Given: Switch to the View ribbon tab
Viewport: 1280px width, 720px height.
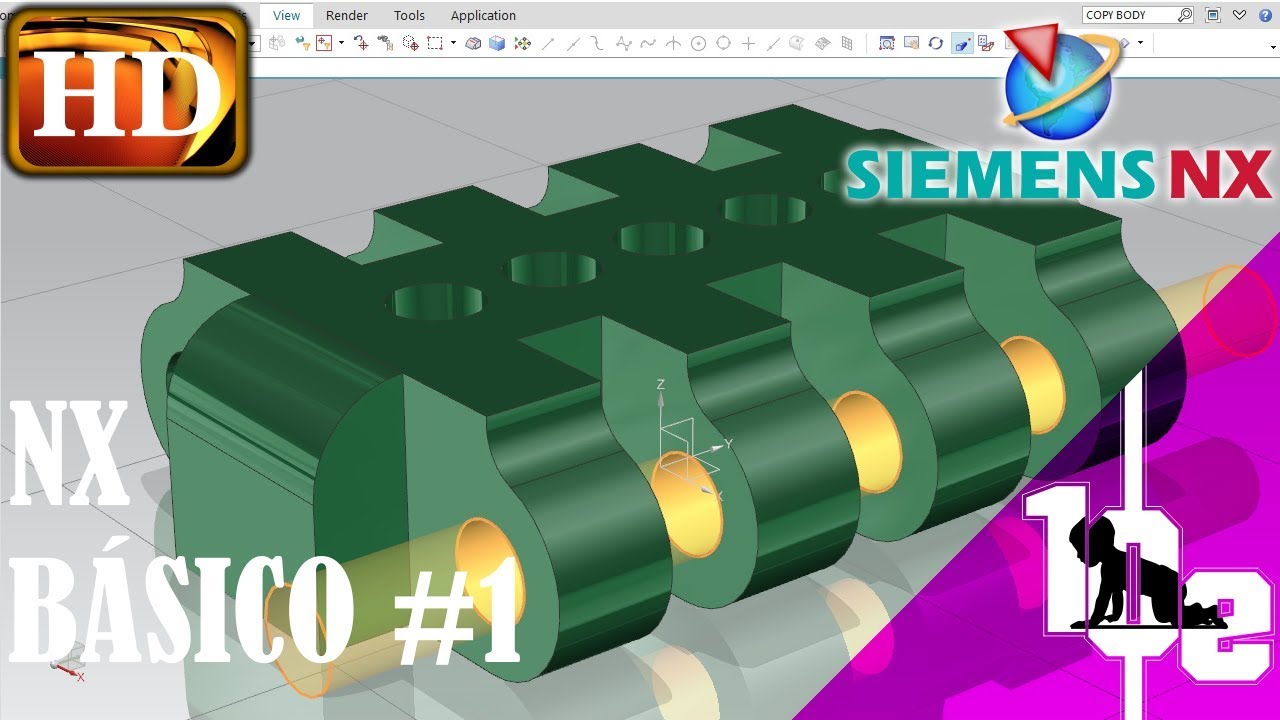Looking at the screenshot, I should 287,15.
